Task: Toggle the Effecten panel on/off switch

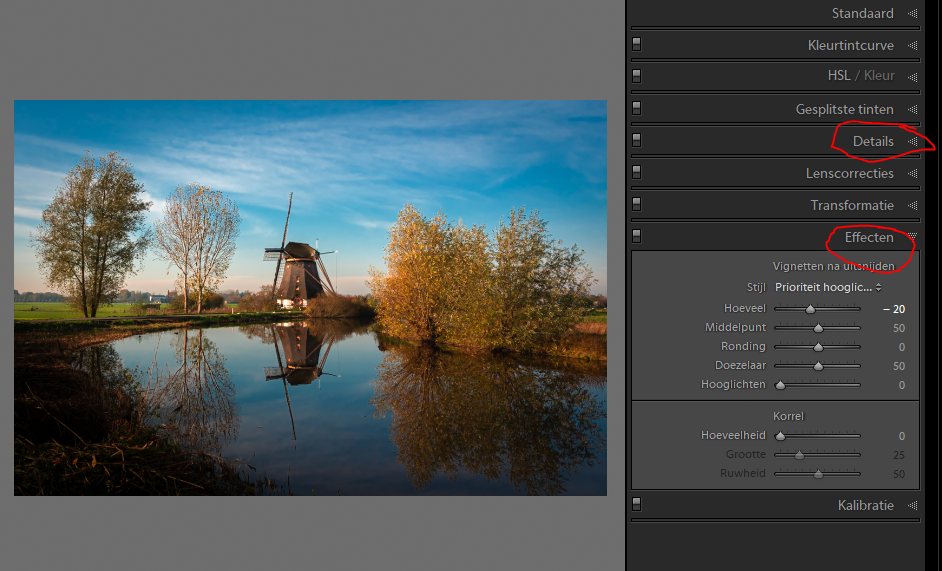Action: tap(636, 237)
